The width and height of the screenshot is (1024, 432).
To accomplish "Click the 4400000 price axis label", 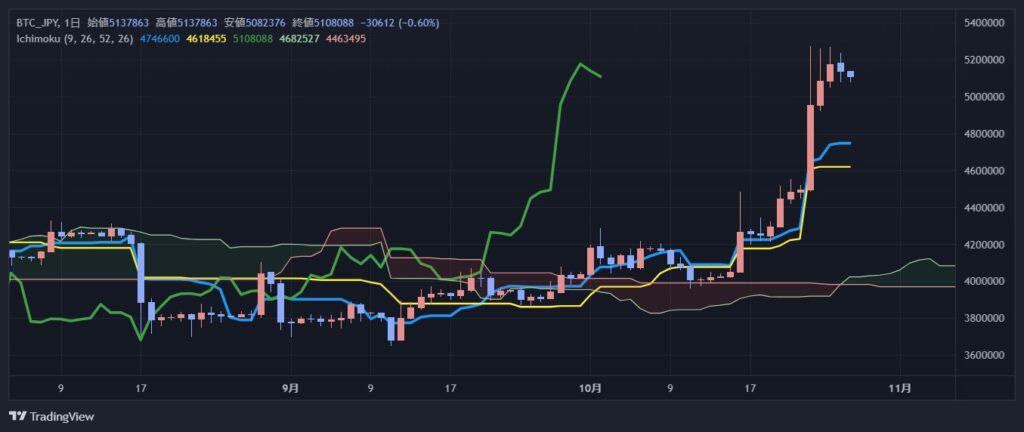I will (984, 208).
